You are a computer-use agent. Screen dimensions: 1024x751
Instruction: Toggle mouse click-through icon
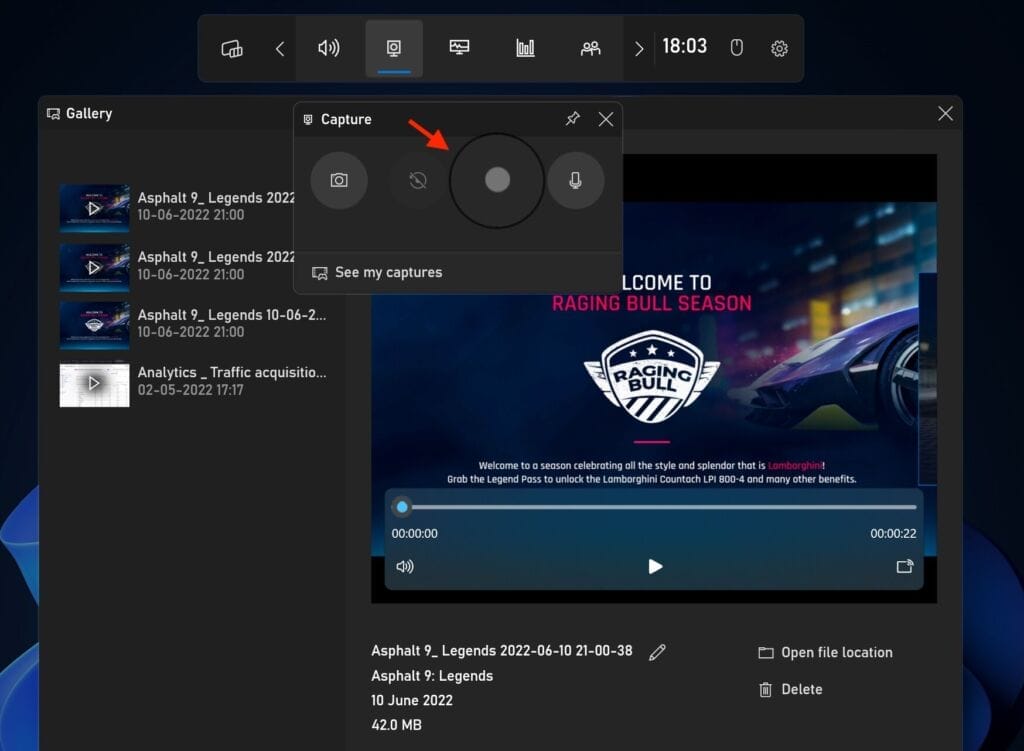[x=736, y=48]
